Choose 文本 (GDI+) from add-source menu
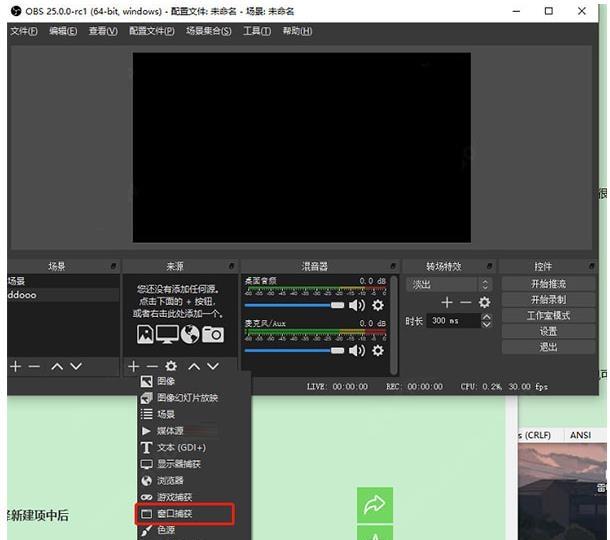The width and height of the screenshot is (610, 540). pyautogui.click(x=194, y=447)
